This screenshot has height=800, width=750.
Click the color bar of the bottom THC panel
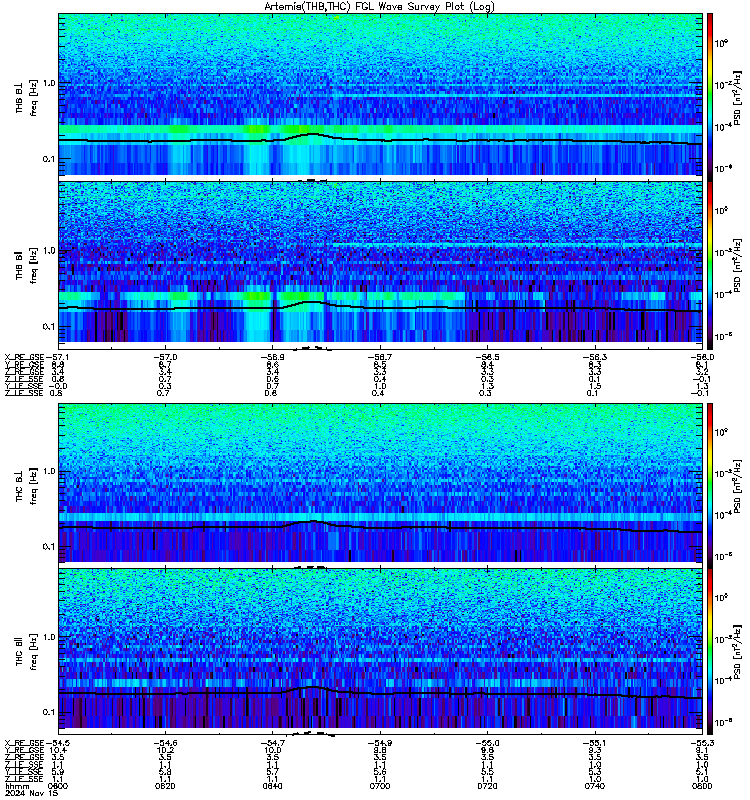pyautogui.click(x=710, y=652)
